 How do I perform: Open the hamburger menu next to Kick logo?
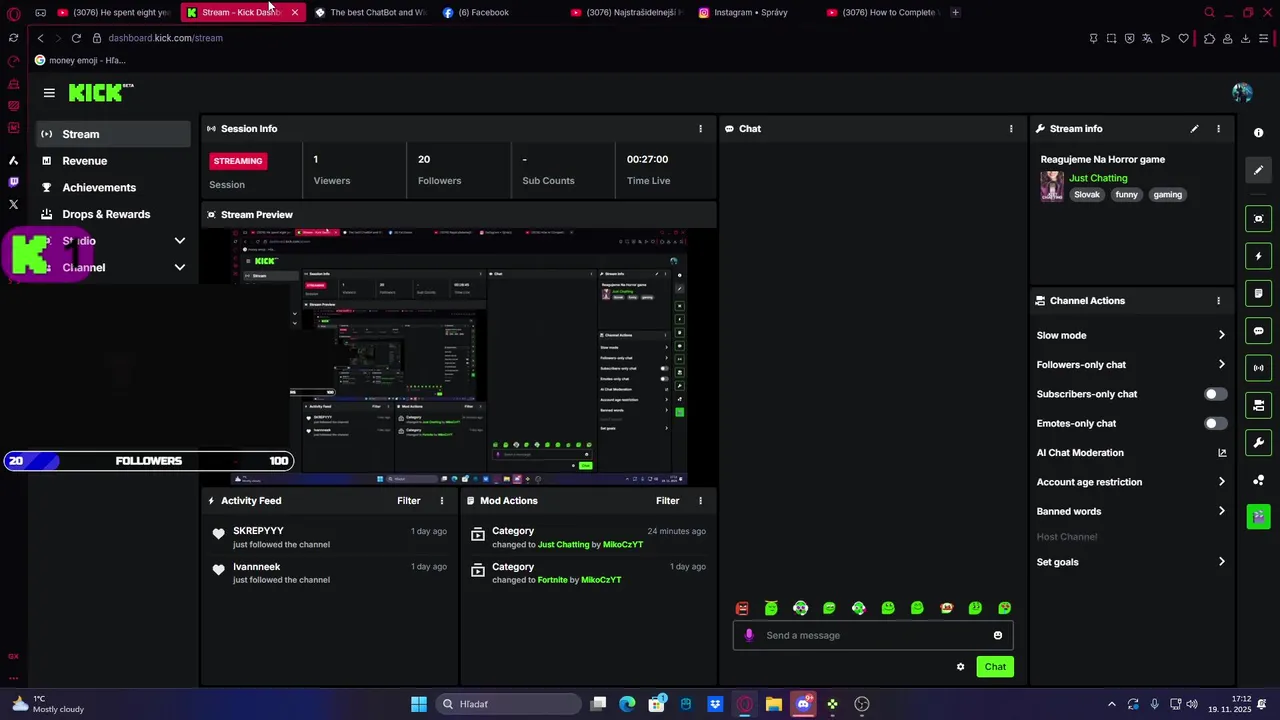pyautogui.click(x=49, y=93)
